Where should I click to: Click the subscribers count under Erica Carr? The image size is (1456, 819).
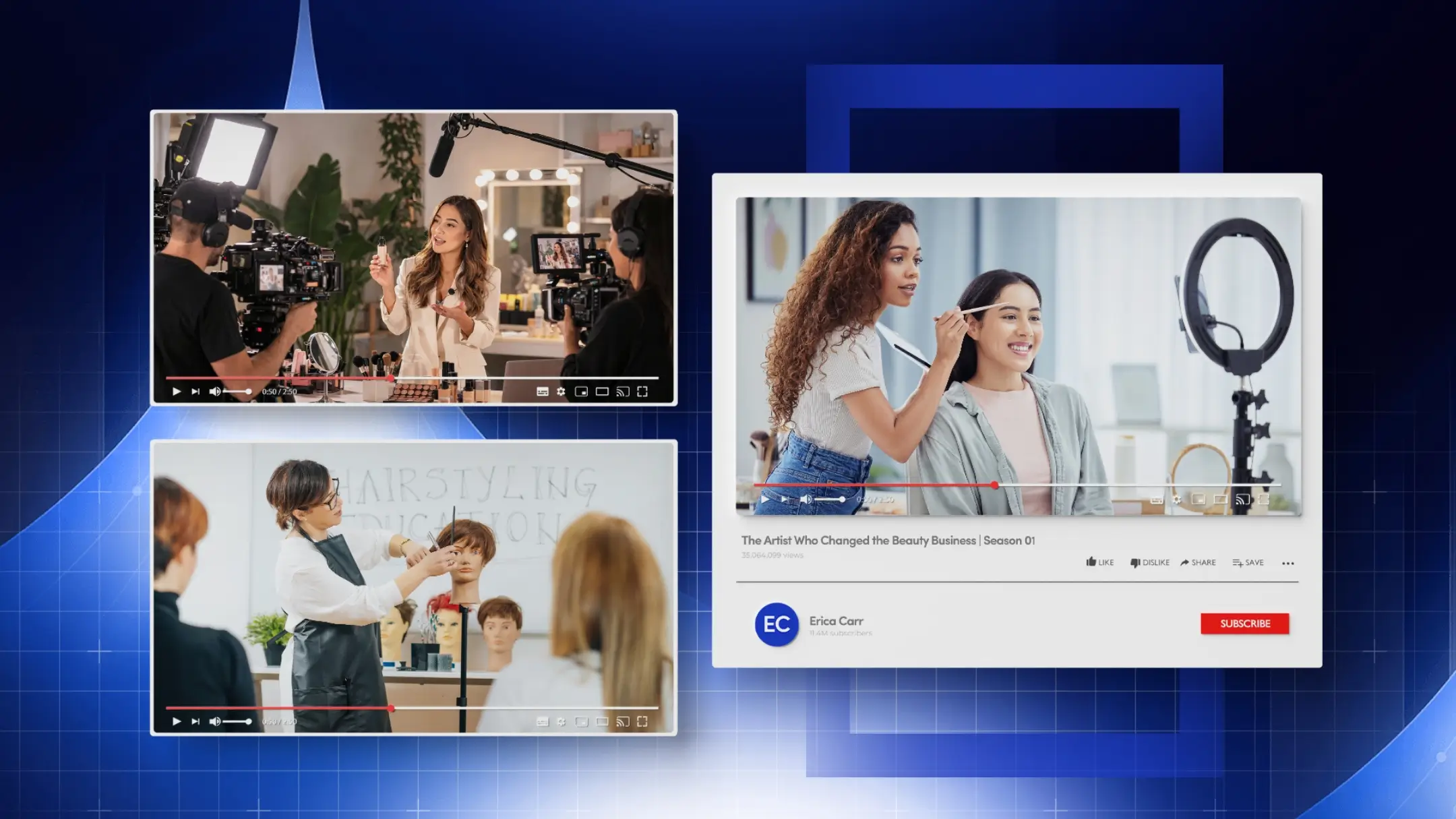tap(841, 634)
